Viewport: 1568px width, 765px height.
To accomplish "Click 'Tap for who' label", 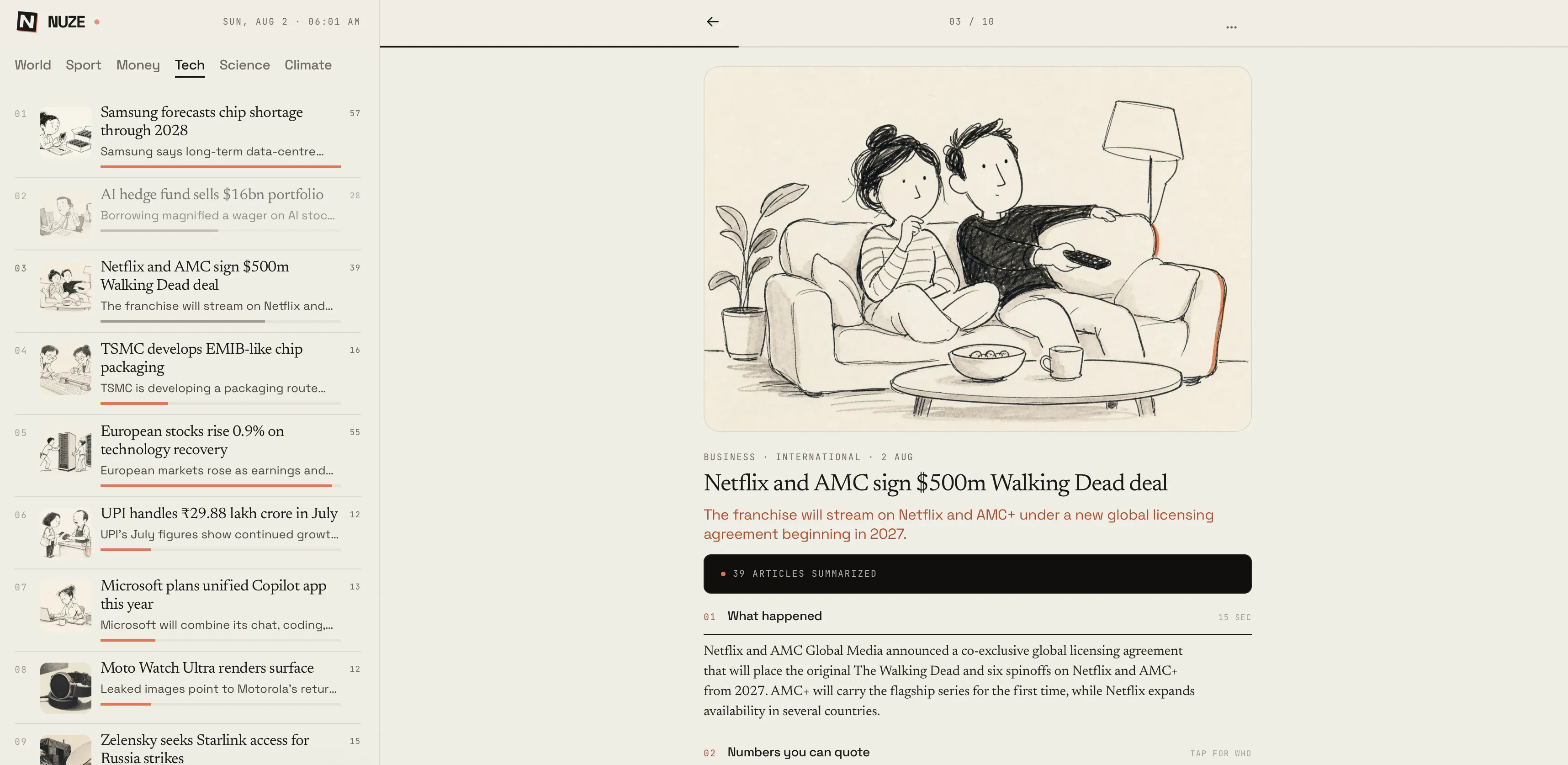I will 1220,754.
